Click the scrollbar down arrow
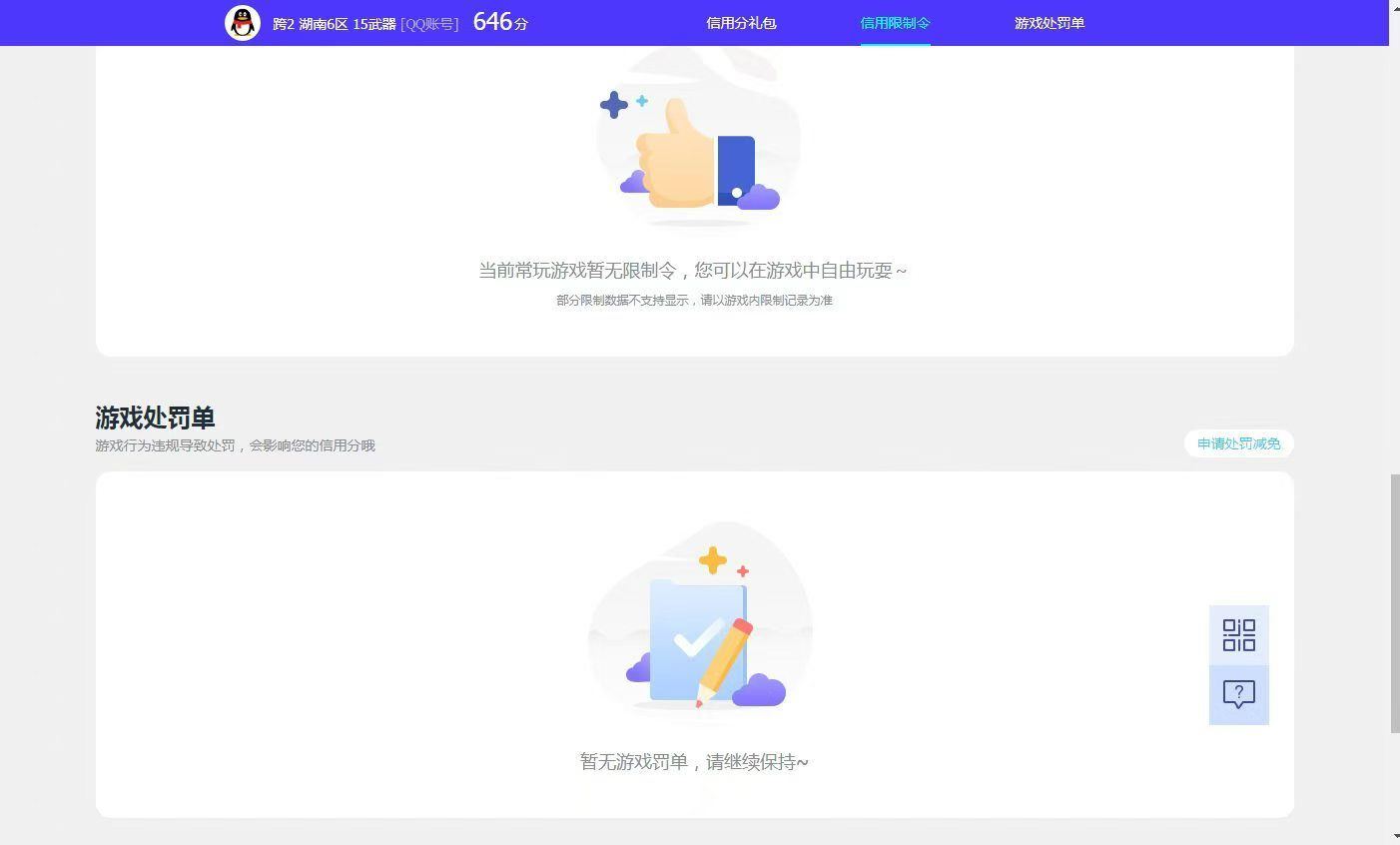 [x=1394, y=837]
